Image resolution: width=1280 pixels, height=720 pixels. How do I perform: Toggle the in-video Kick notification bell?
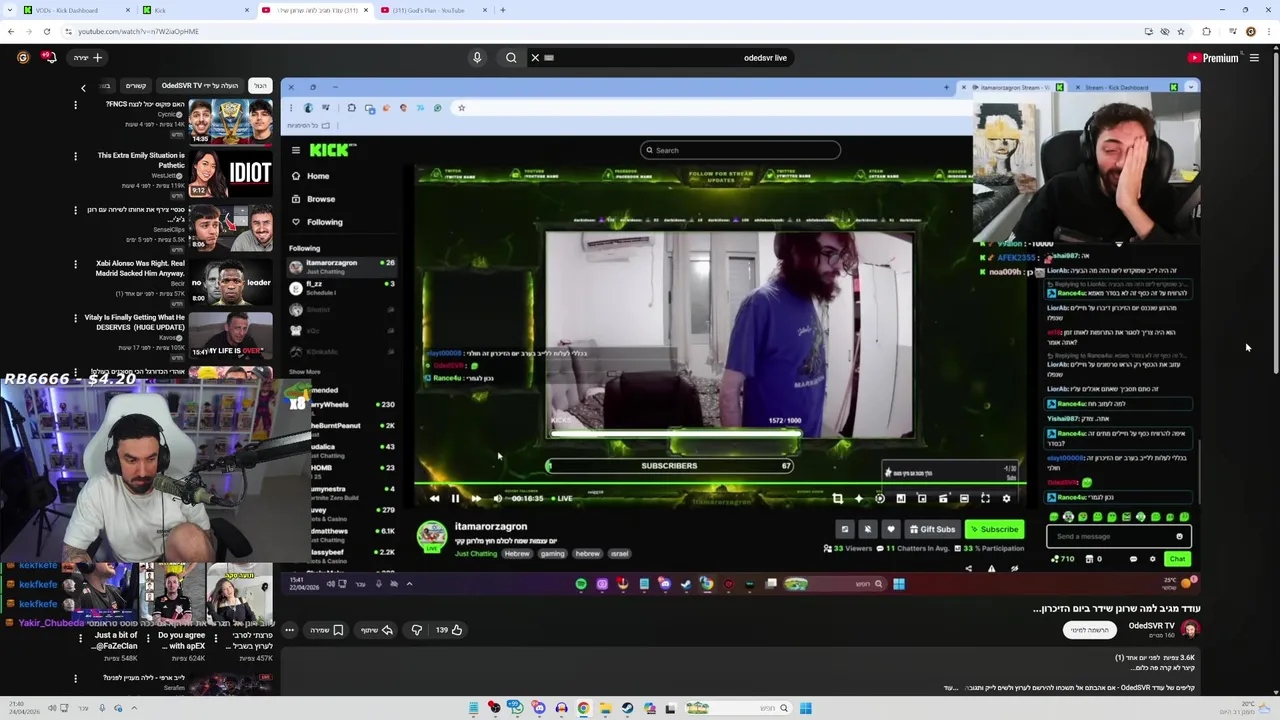(867, 529)
